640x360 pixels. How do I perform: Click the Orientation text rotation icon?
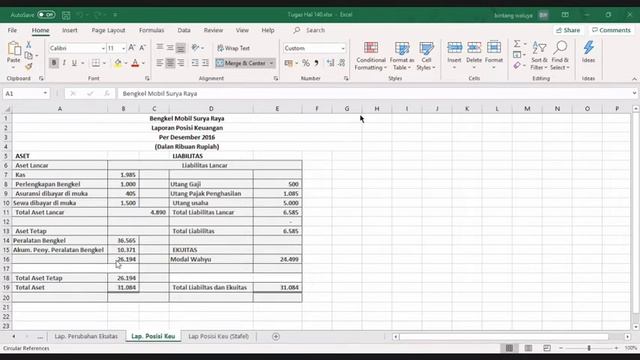pyautogui.click(x=196, y=48)
